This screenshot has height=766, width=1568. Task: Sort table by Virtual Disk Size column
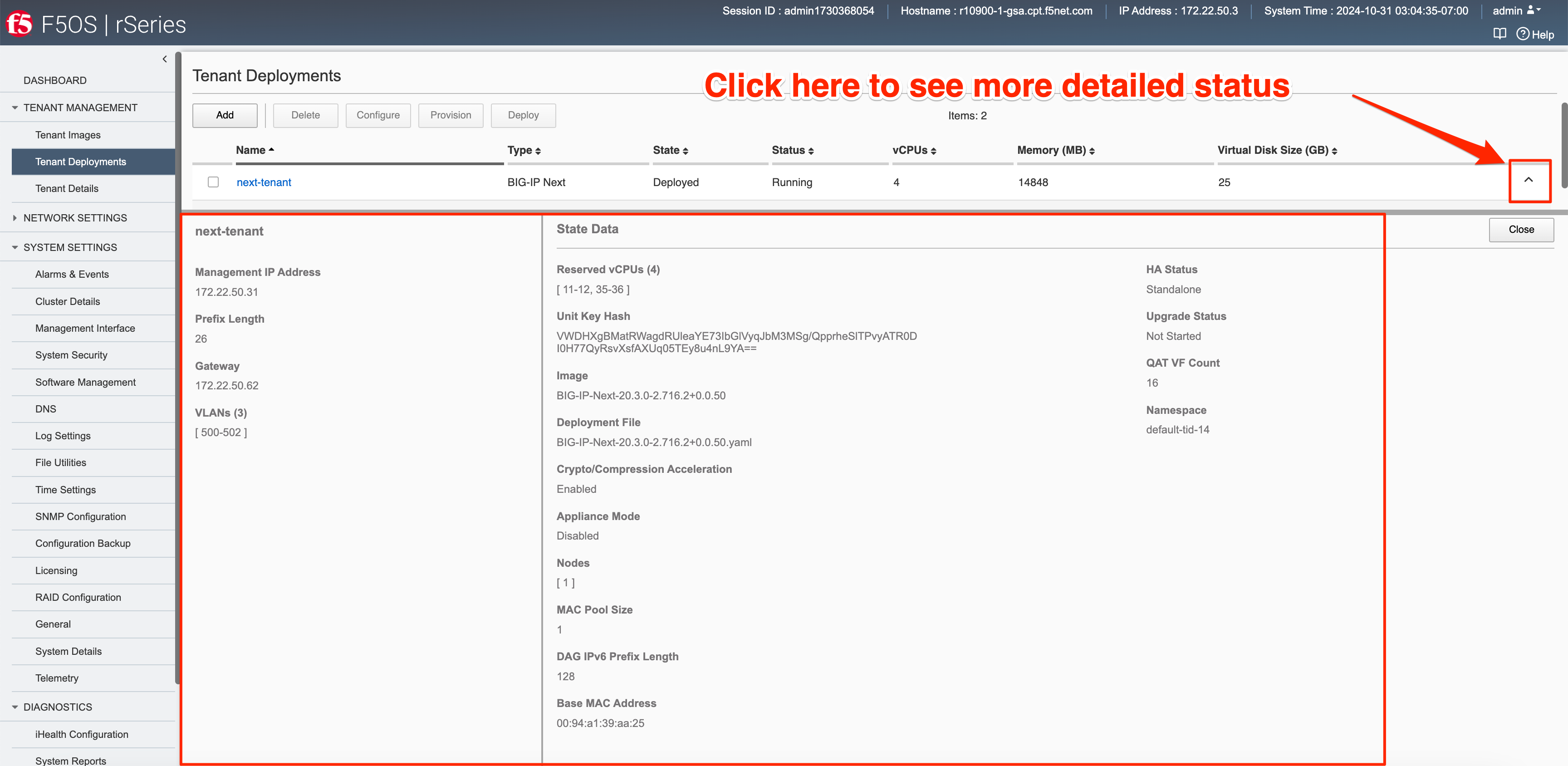pos(1278,150)
